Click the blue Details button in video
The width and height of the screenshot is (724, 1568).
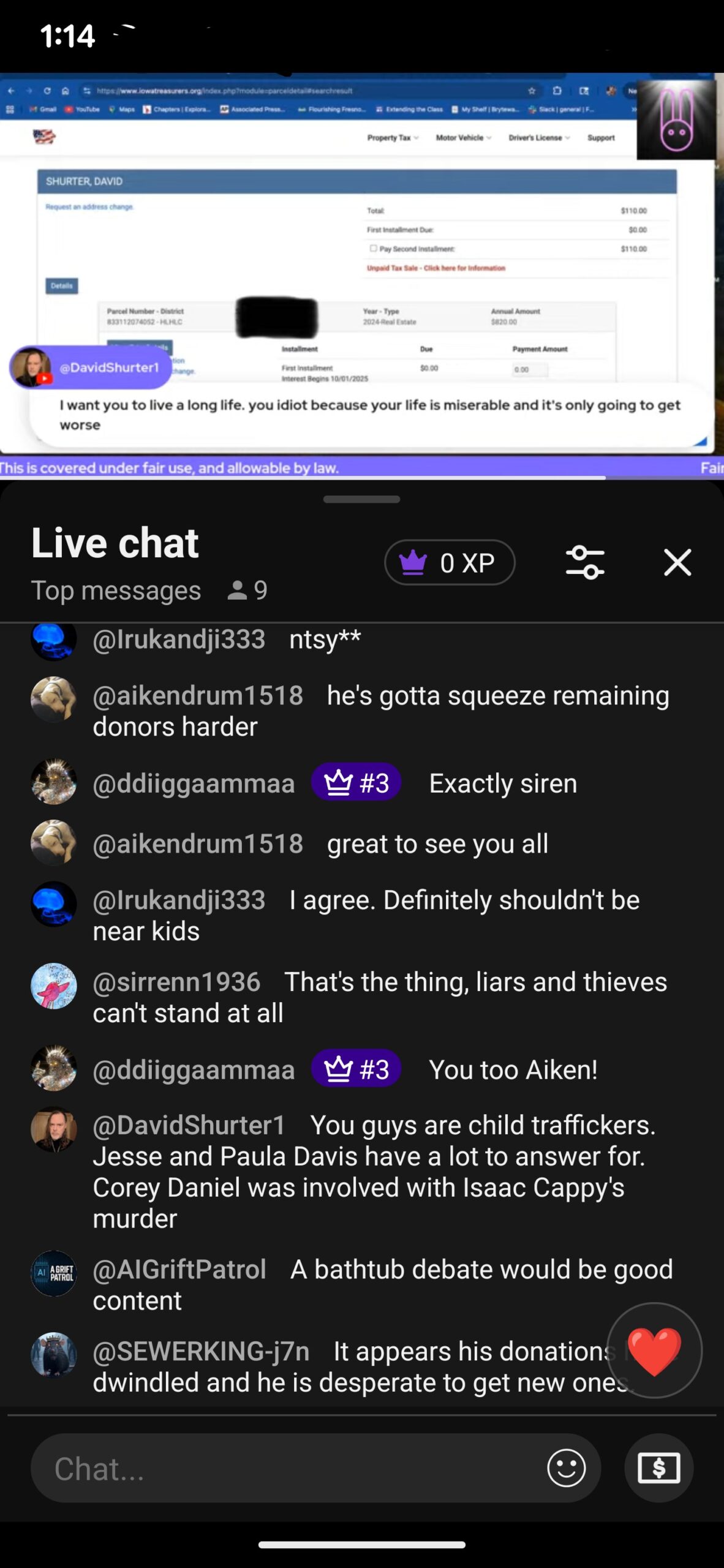click(62, 285)
